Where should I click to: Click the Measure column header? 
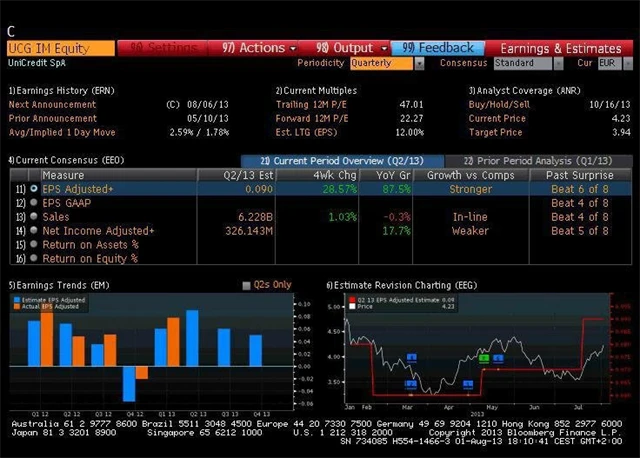tap(118, 175)
